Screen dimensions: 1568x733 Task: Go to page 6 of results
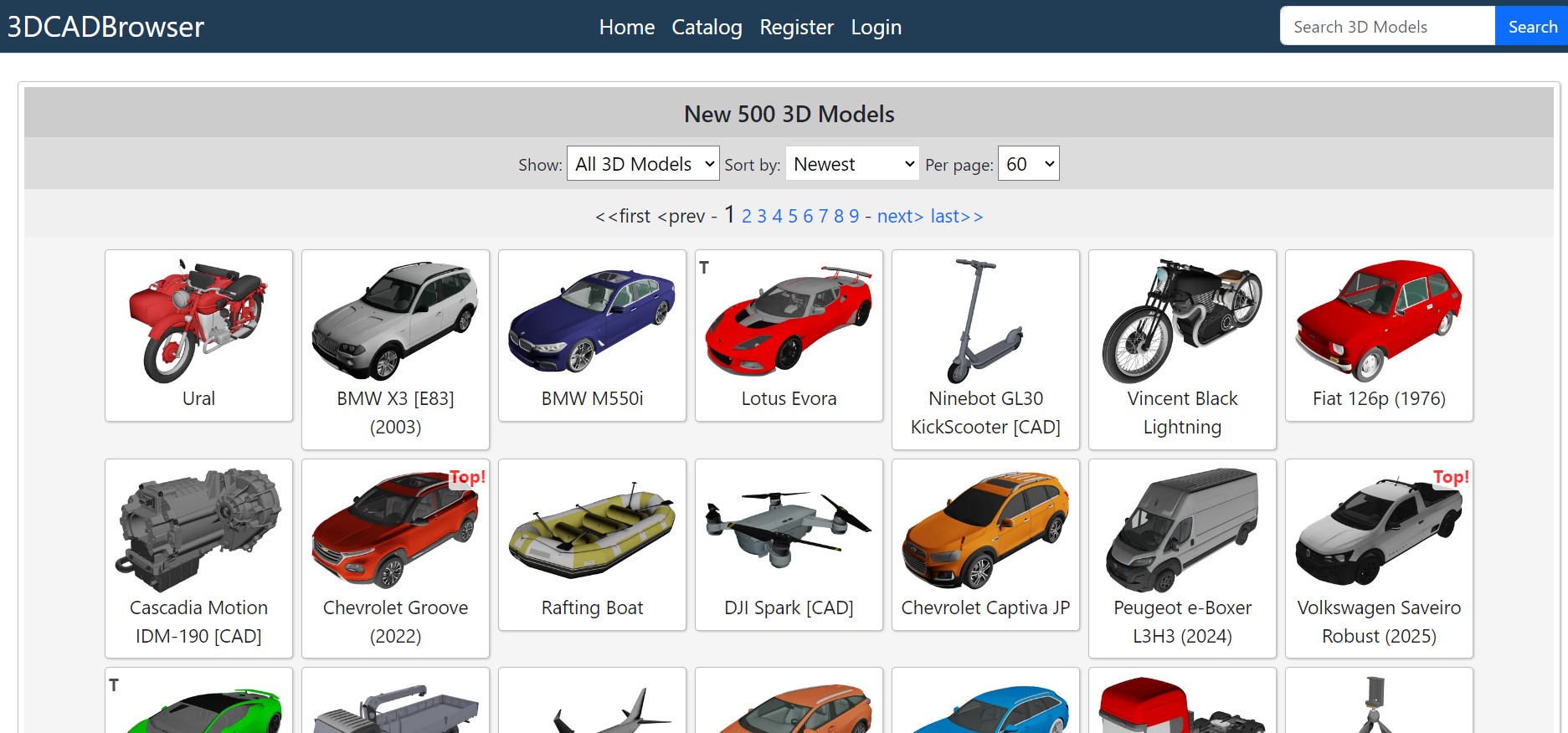tap(808, 216)
